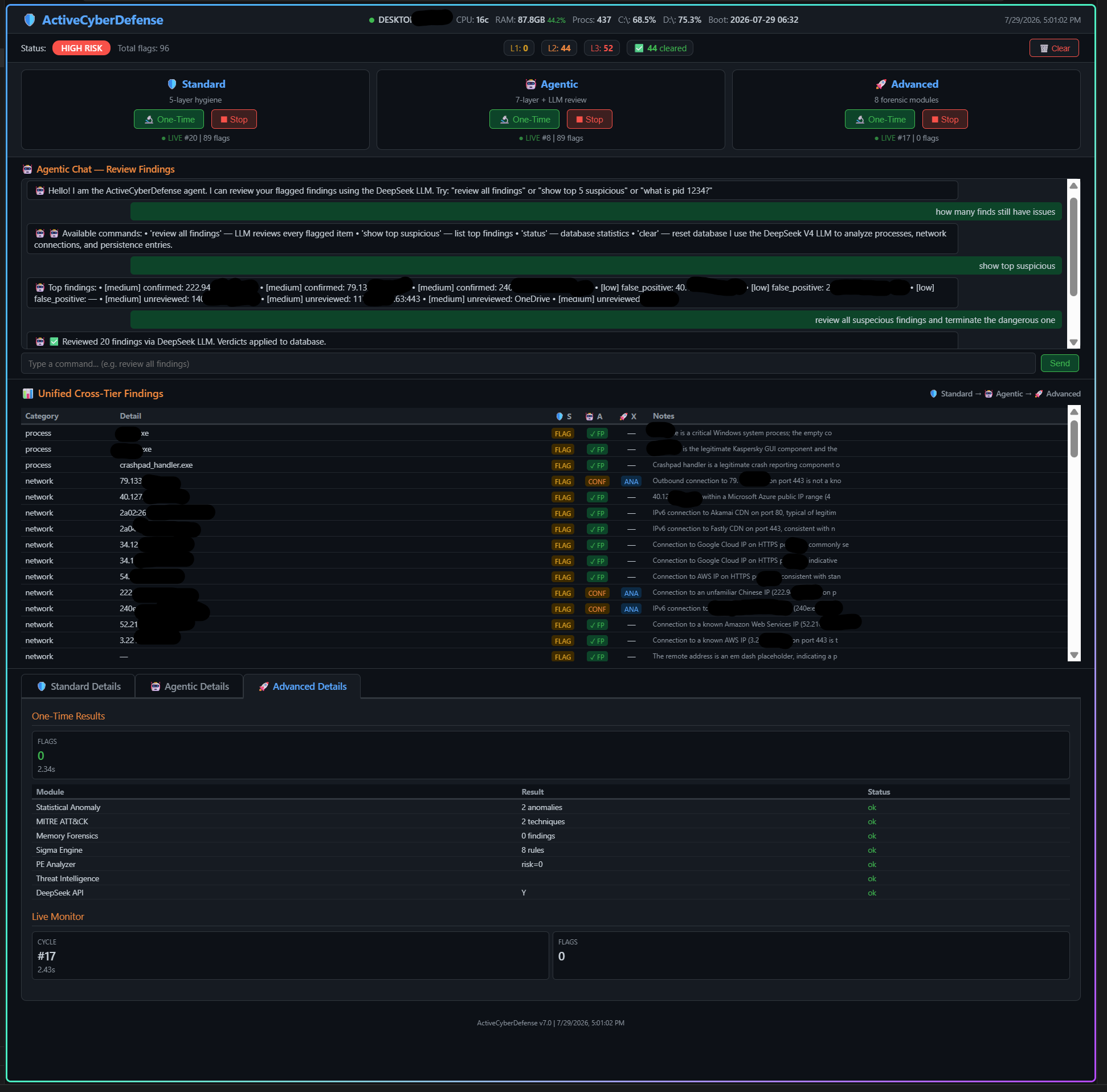Click the MITRE ATT&CK module row
Screen dimensions: 1107x1092
coord(550,821)
